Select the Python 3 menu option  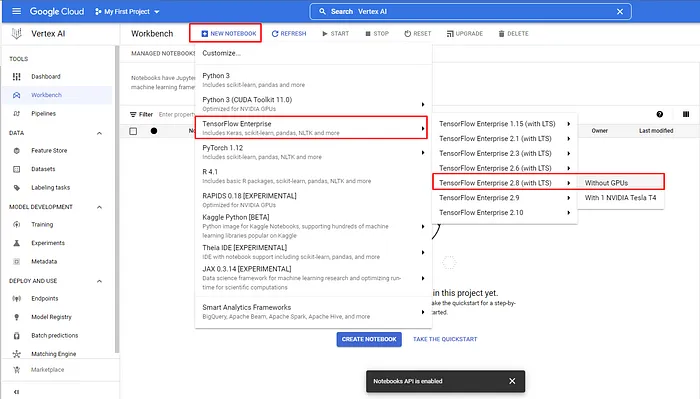313,80
